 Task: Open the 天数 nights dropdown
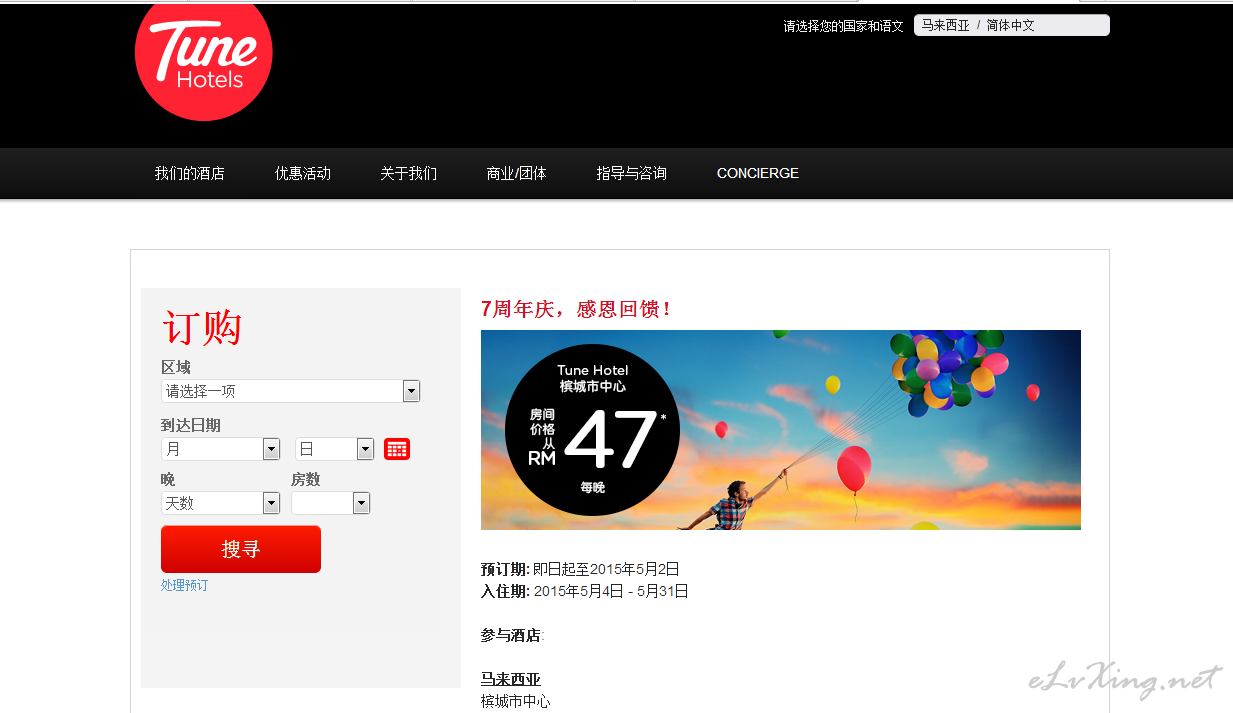[220, 503]
